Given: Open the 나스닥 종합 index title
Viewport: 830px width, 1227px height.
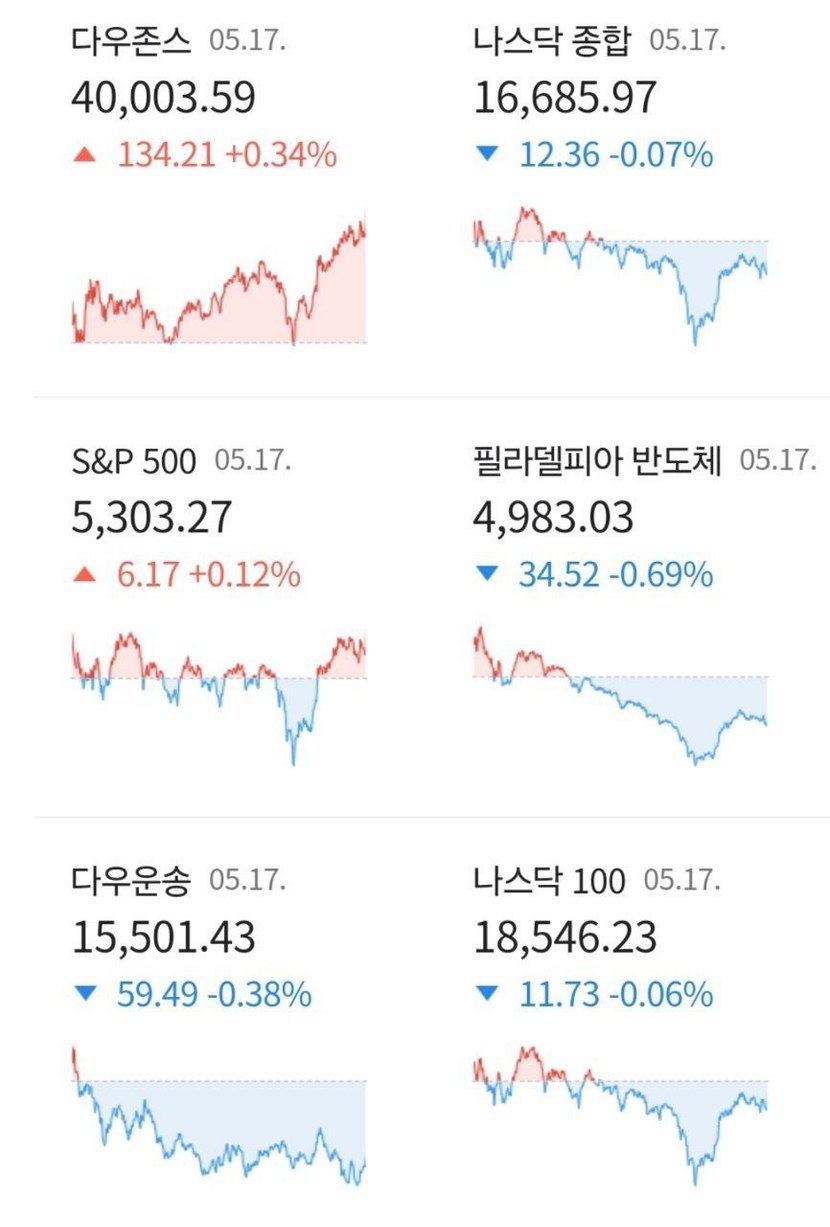Looking at the screenshot, I should 552,41.
